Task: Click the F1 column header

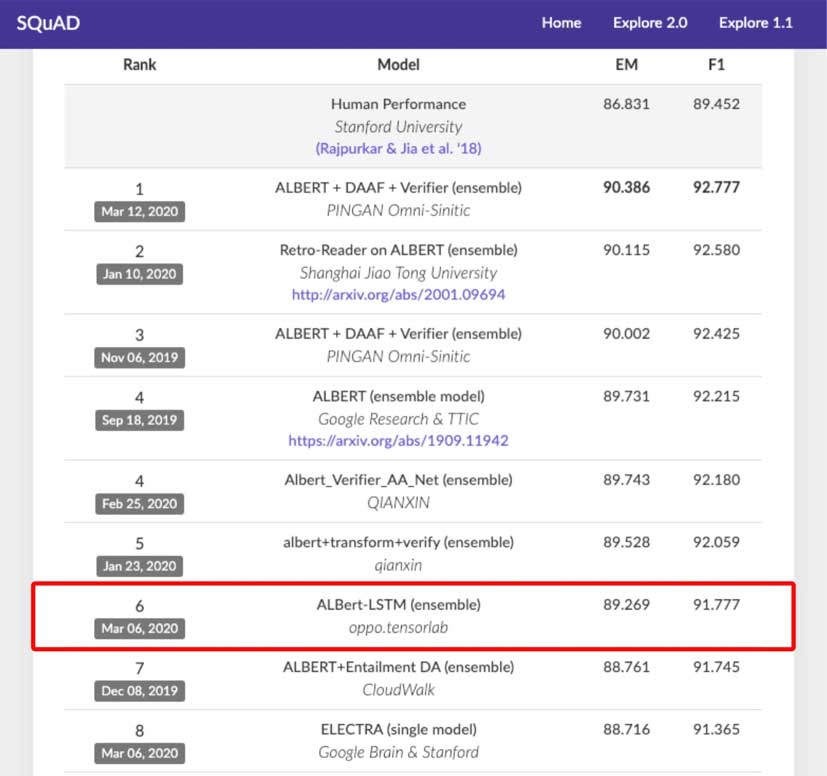Action: [x=715, y=64]
